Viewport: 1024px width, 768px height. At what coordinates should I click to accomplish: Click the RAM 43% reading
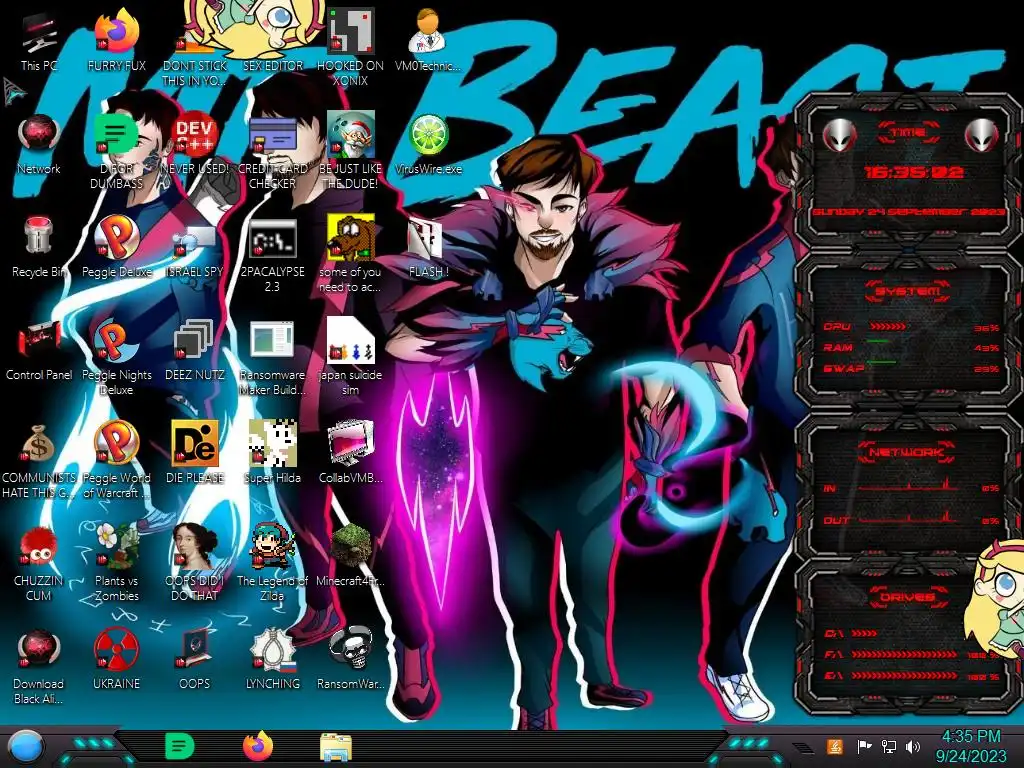tap(987, 348)
